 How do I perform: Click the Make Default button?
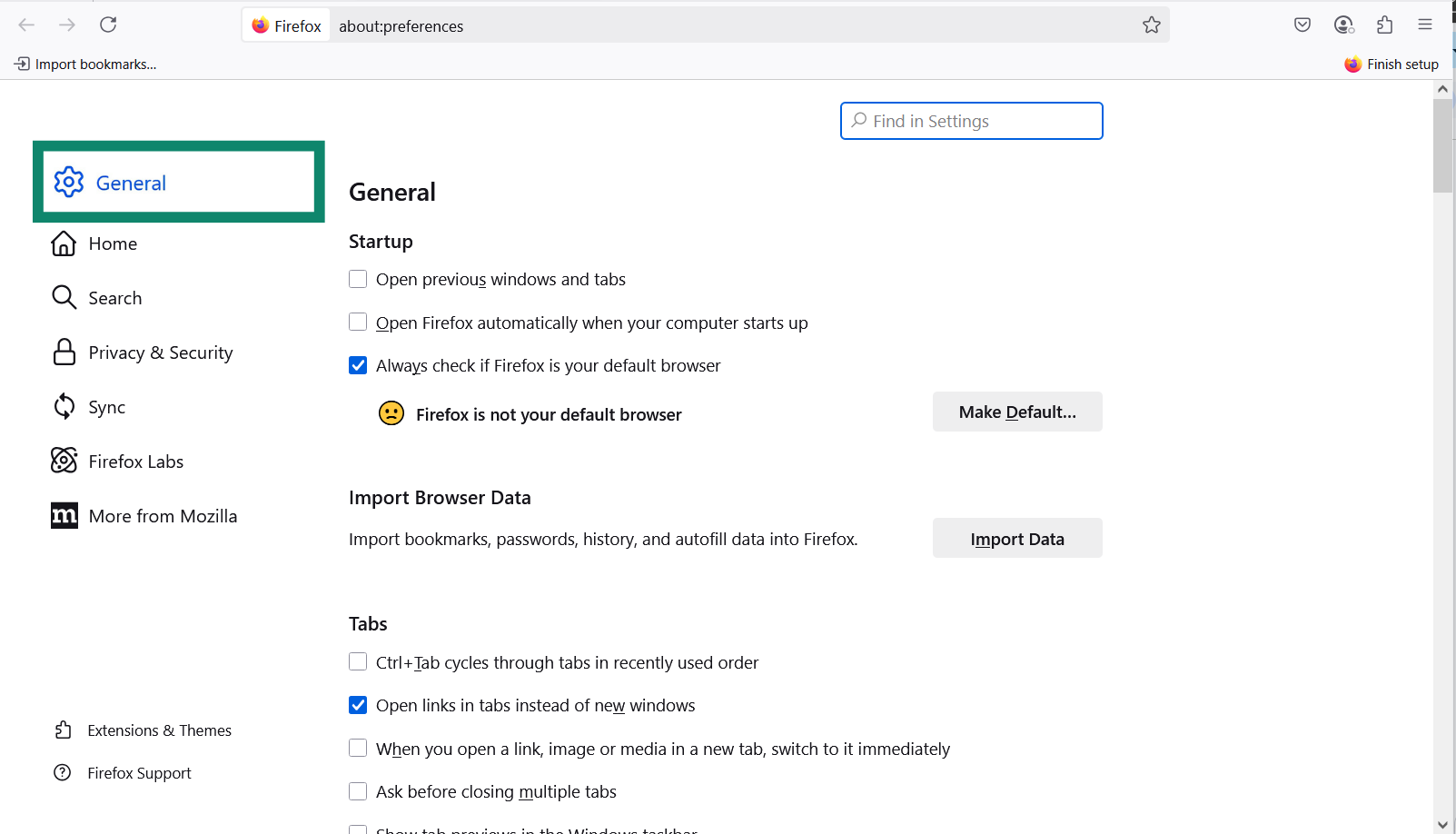[x=1016, y=412]
